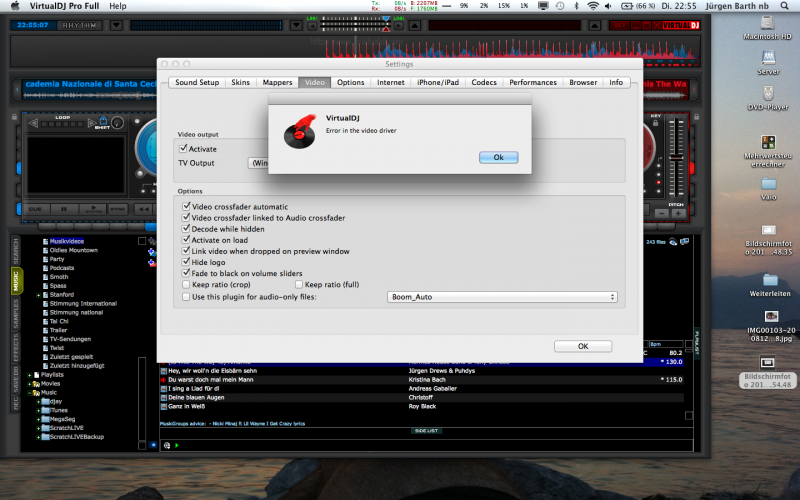800x500 pixels.
Task: Click the green play arrow in the bottom bar
Action: point(177,445)
